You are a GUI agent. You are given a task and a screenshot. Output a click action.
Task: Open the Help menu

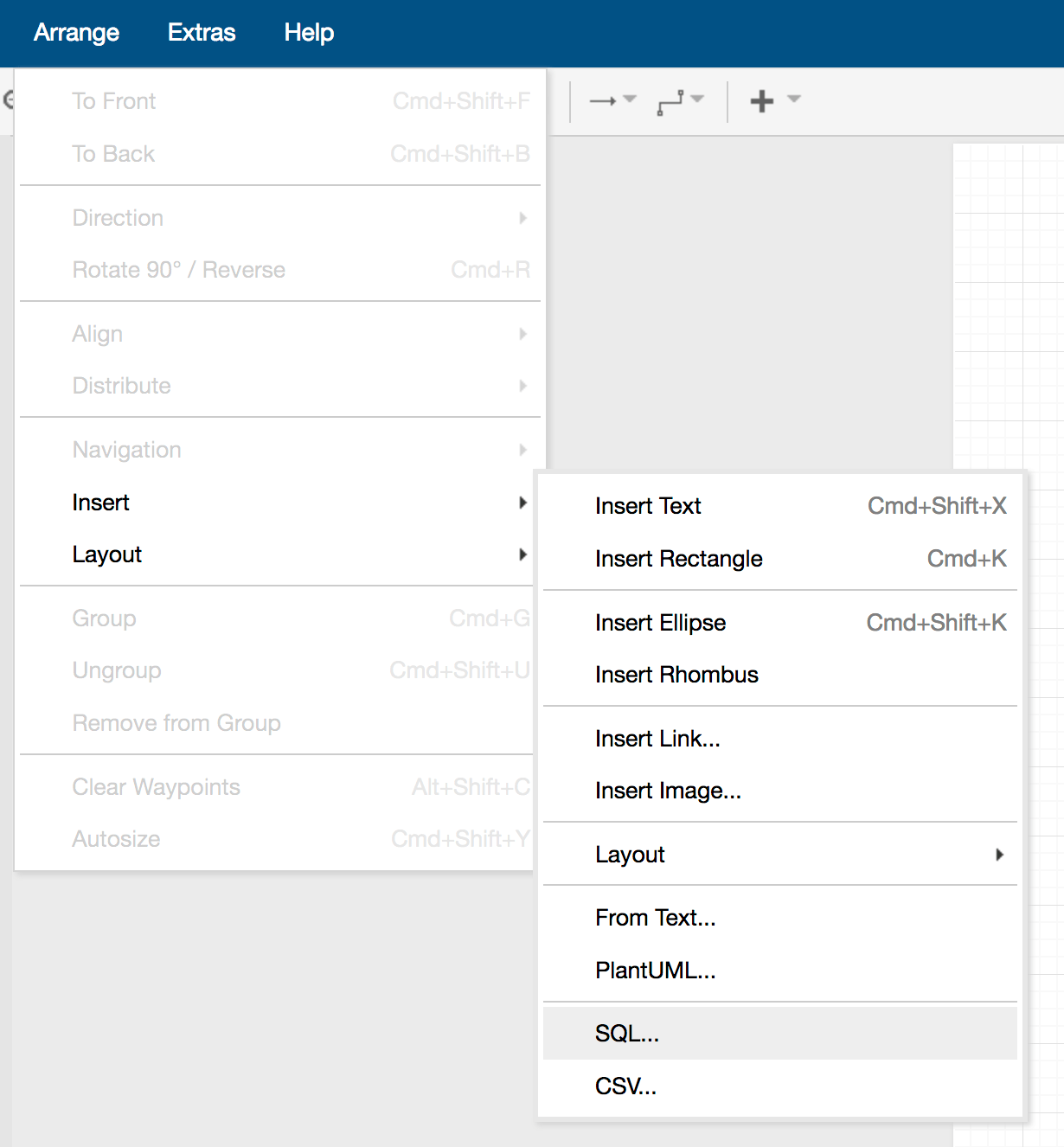[x=308, y=33]
